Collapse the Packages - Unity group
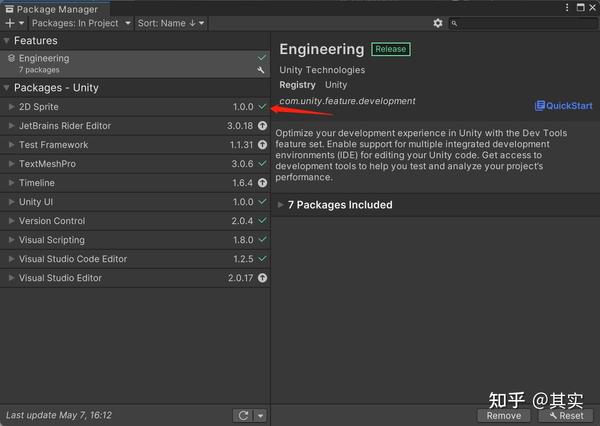The width and height of the screenshot is (600, 426). point(7,88)
